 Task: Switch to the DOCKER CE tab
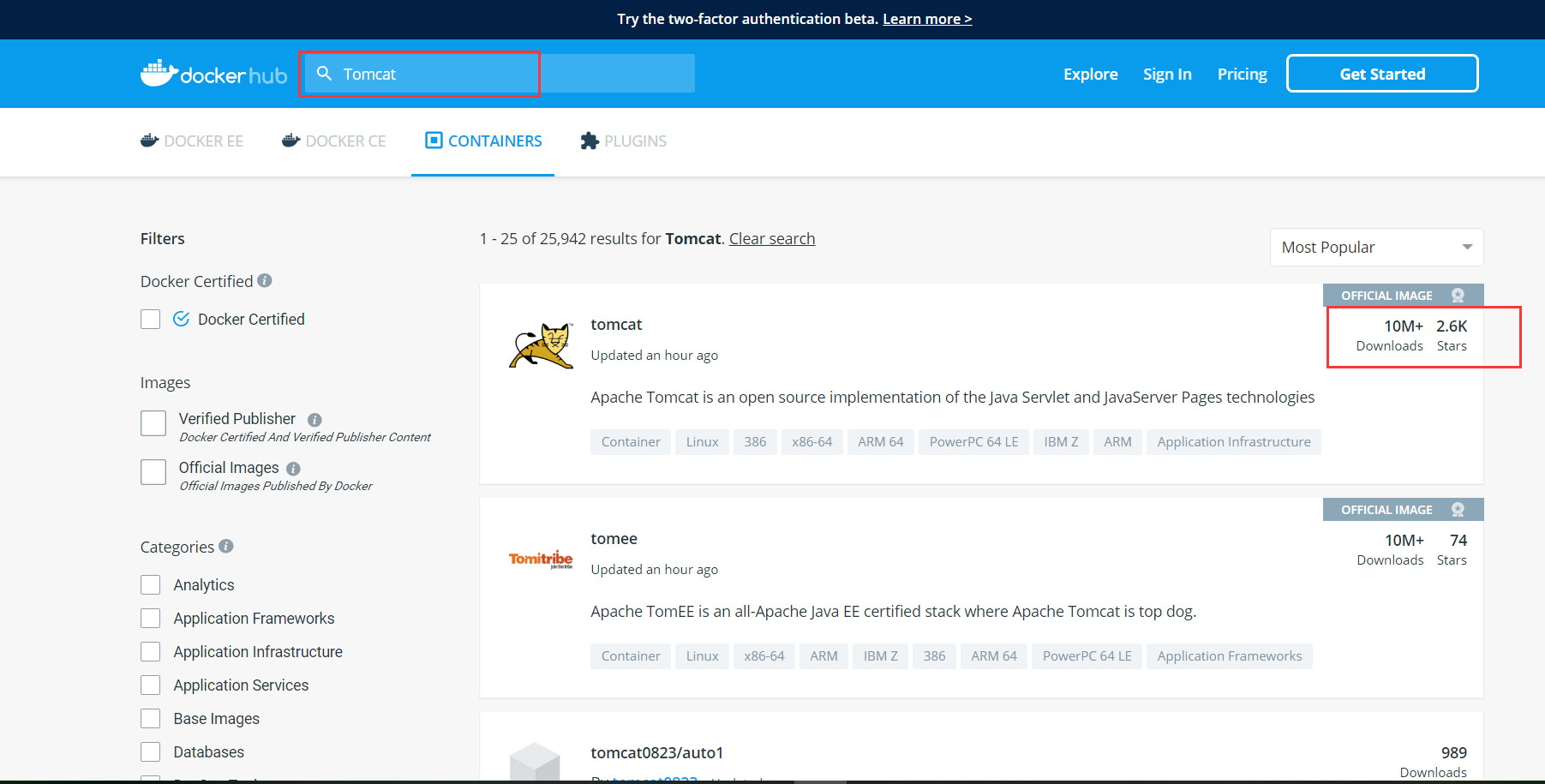coord(334,141)
